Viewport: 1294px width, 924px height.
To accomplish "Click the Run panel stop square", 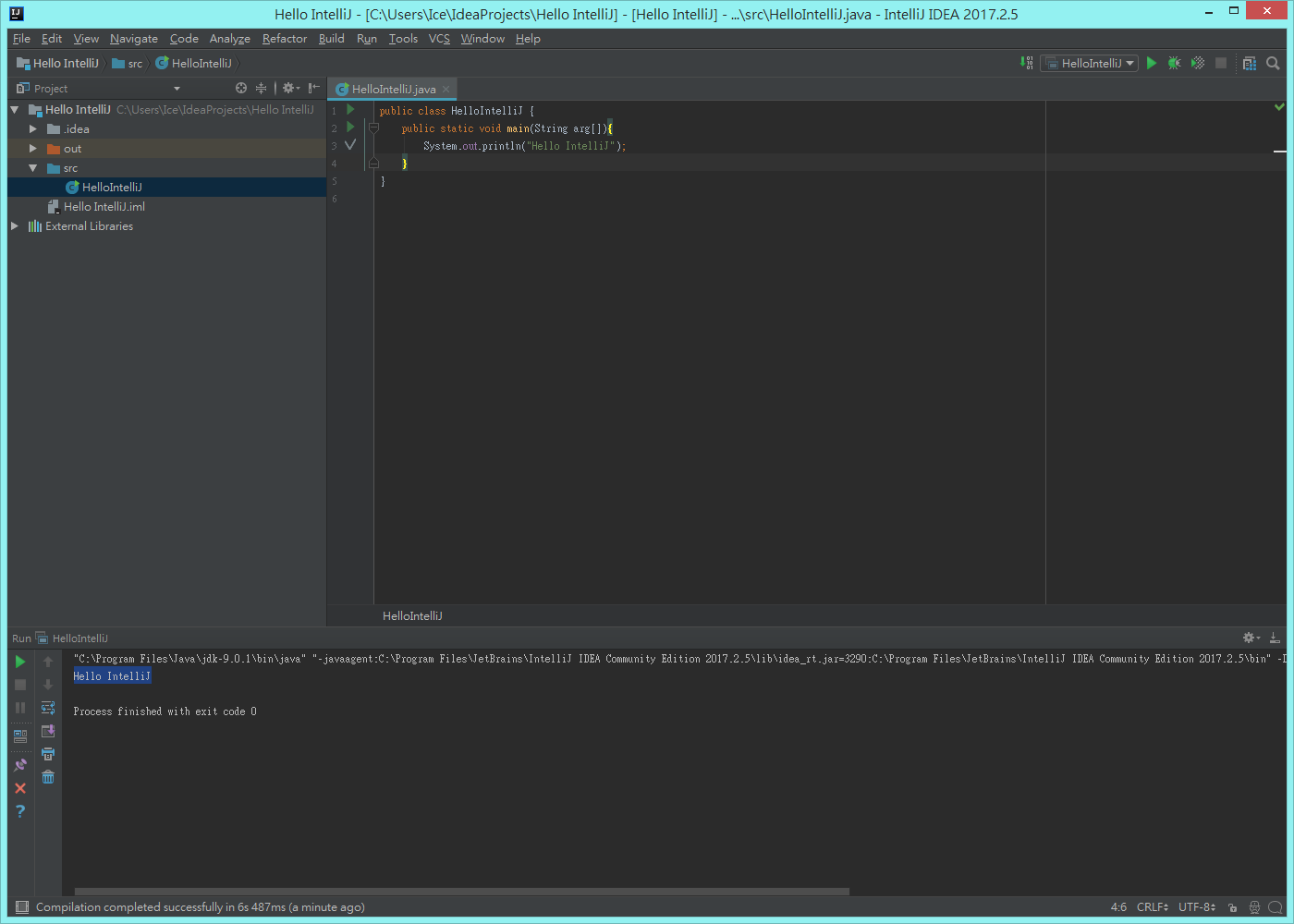I will click(x=20, y=685).
